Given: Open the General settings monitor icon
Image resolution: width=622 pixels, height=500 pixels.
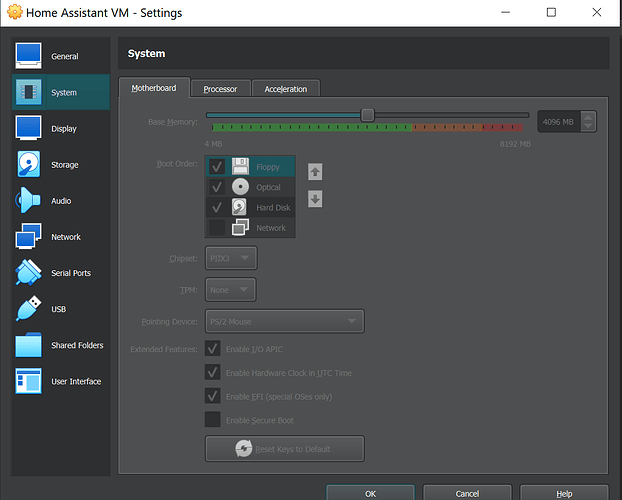Looking at the screenshot, I should 28,56.
